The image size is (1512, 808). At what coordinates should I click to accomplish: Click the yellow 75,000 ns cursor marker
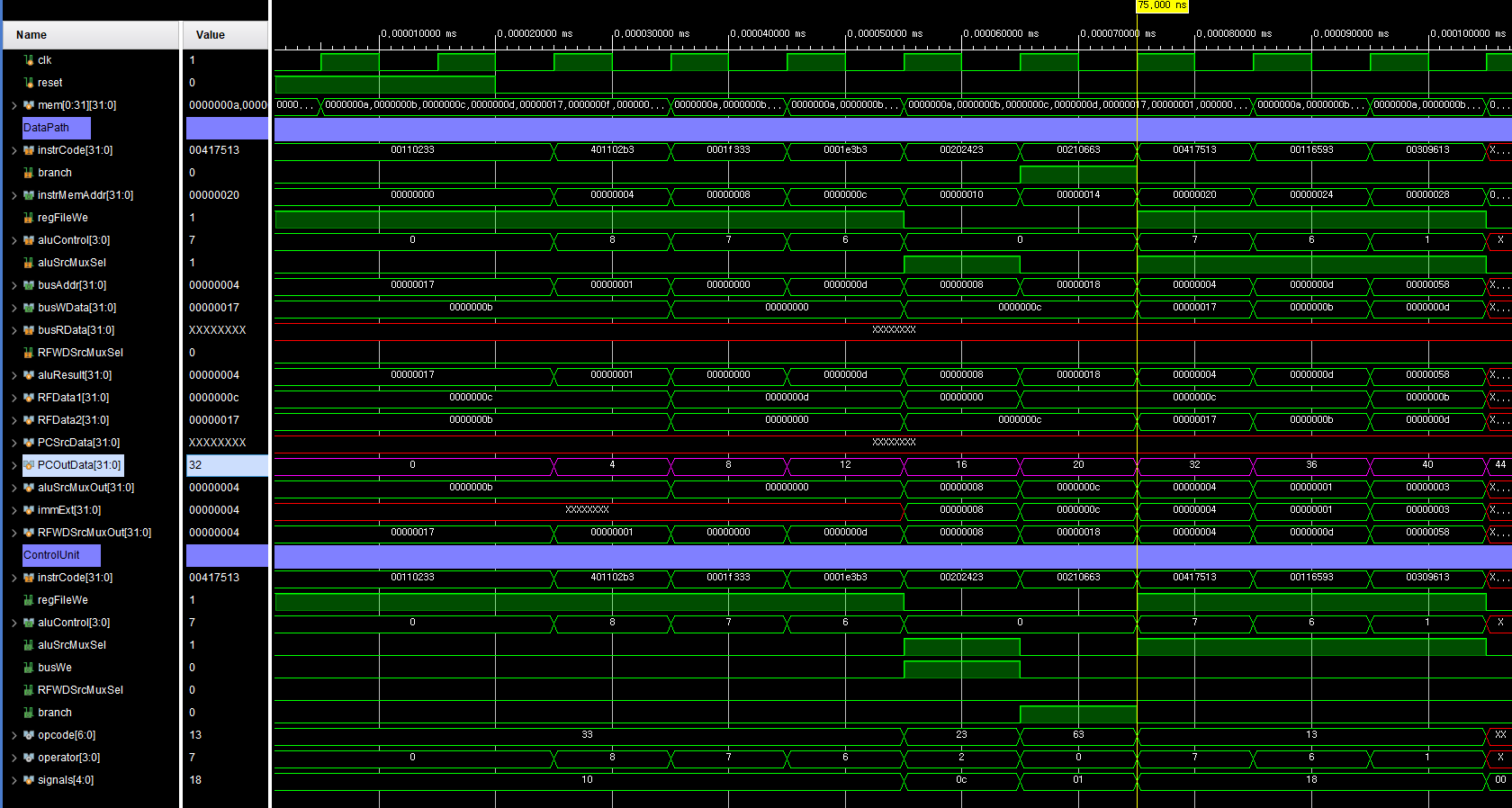1162,5
